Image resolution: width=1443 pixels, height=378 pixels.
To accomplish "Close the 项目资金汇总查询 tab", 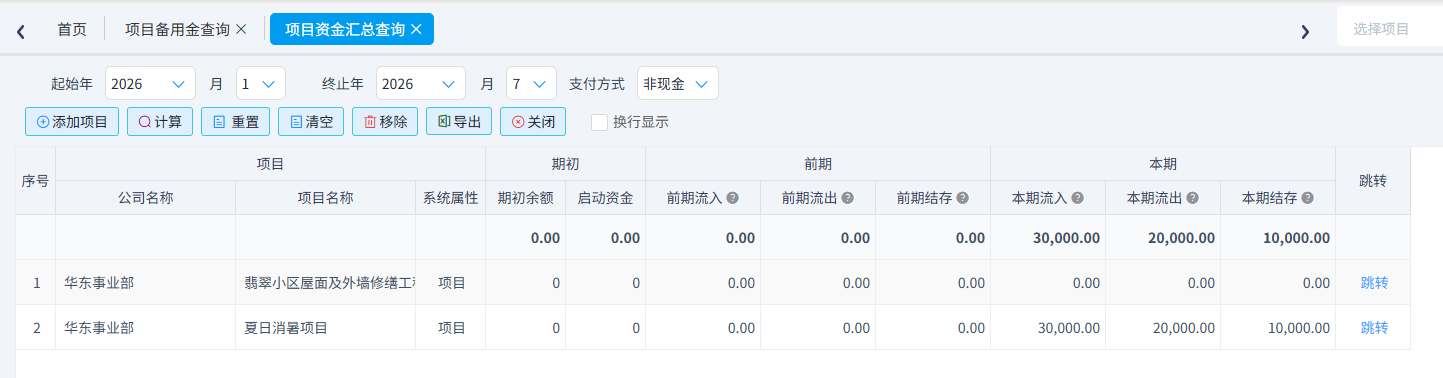I will [x=416, y=30].
